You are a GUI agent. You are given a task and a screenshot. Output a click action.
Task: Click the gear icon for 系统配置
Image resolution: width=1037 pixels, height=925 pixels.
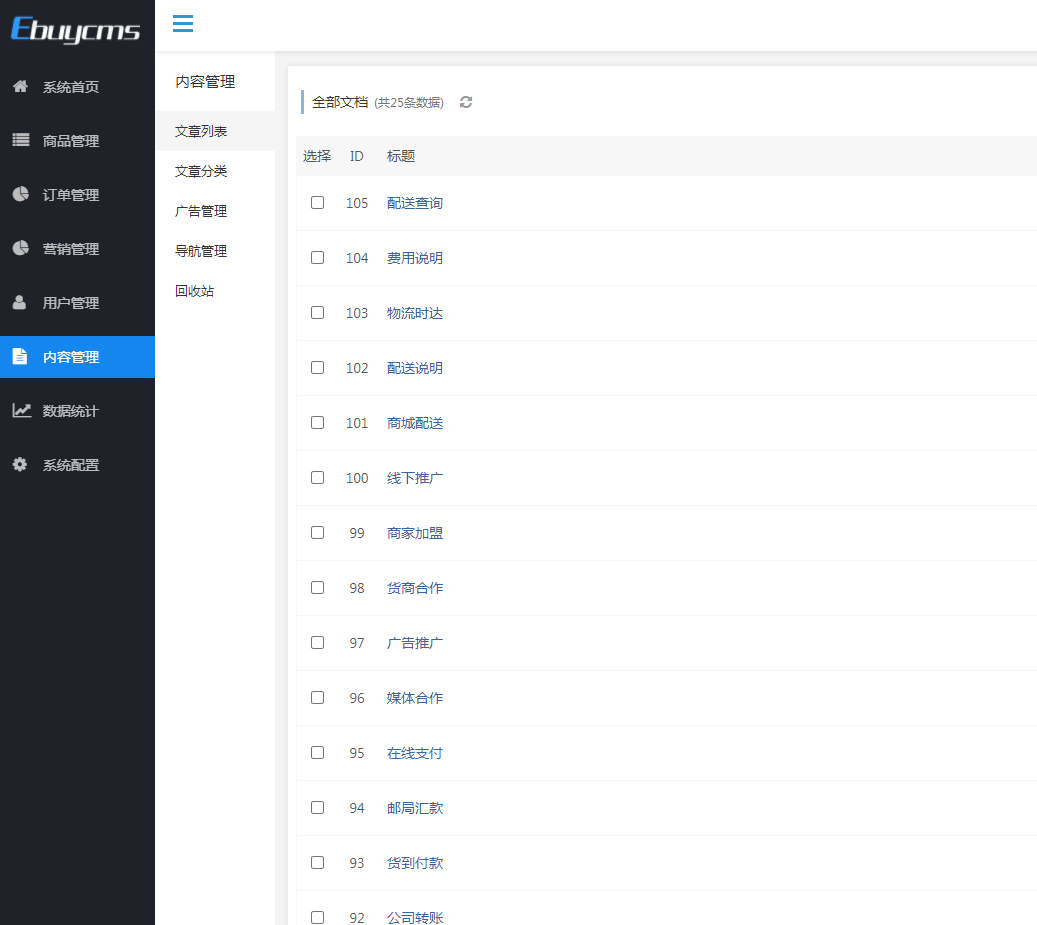click(x=20, y=464)
